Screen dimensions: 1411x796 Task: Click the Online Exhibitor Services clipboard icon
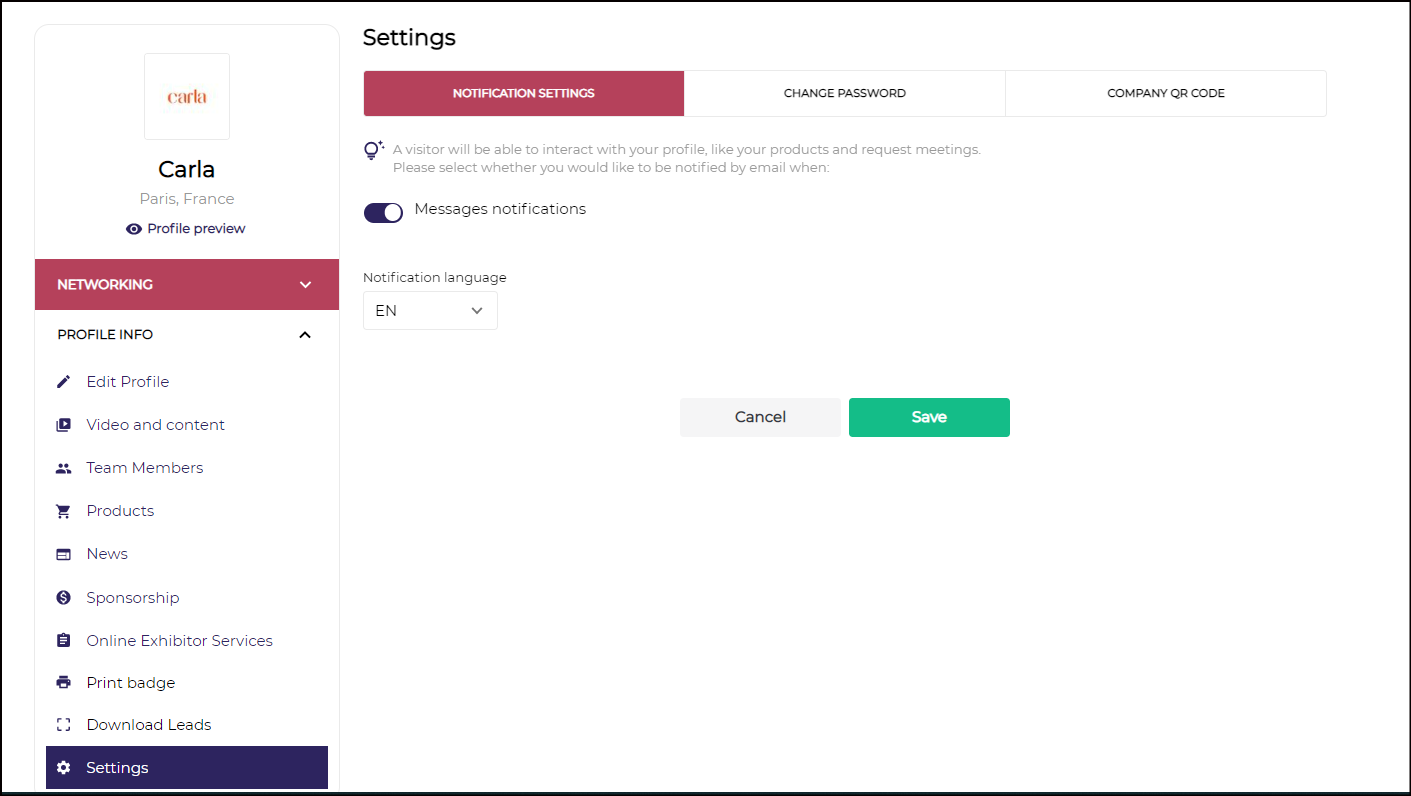pos(64,641)
